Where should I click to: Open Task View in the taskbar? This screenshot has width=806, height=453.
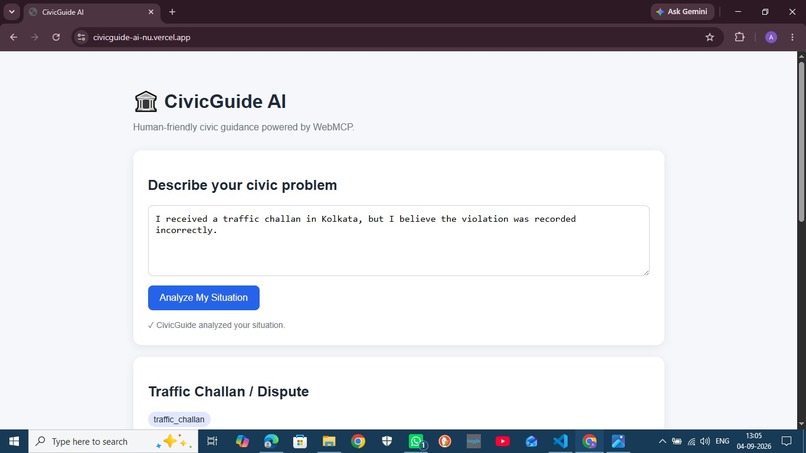point(212,441)
